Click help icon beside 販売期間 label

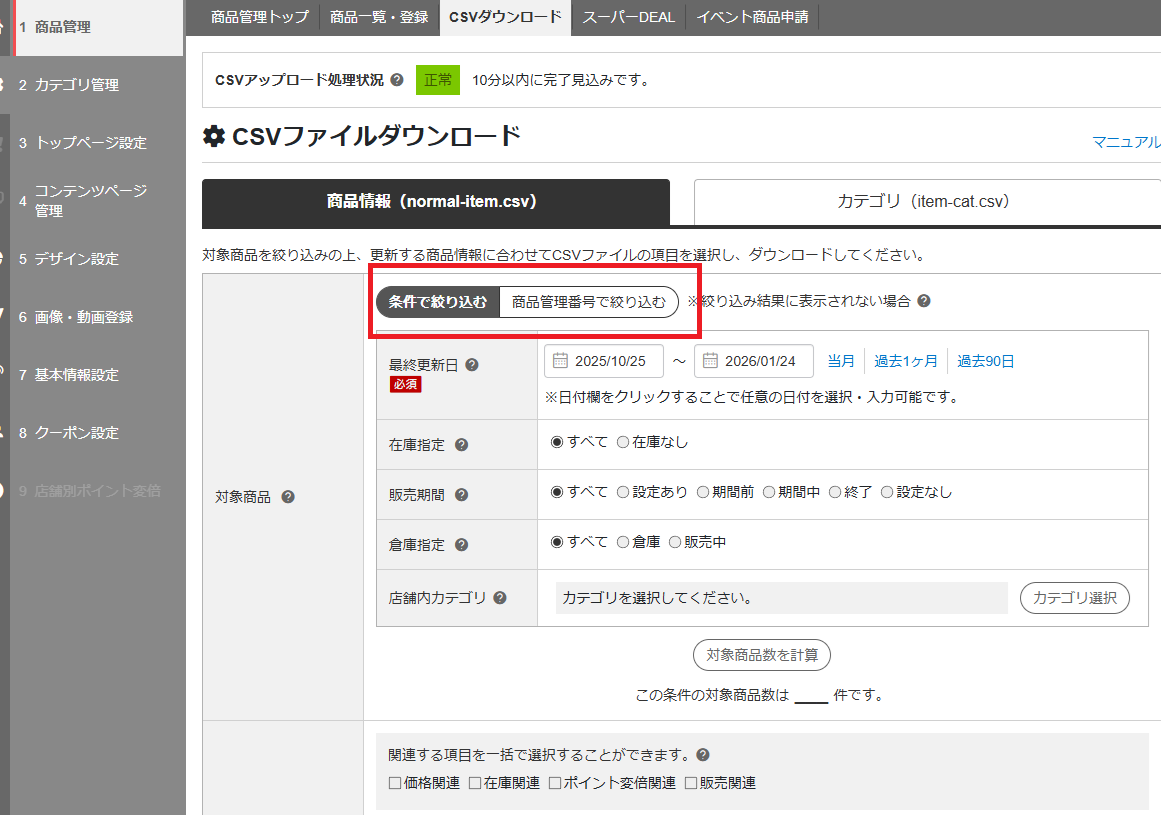tap(461, 495)
